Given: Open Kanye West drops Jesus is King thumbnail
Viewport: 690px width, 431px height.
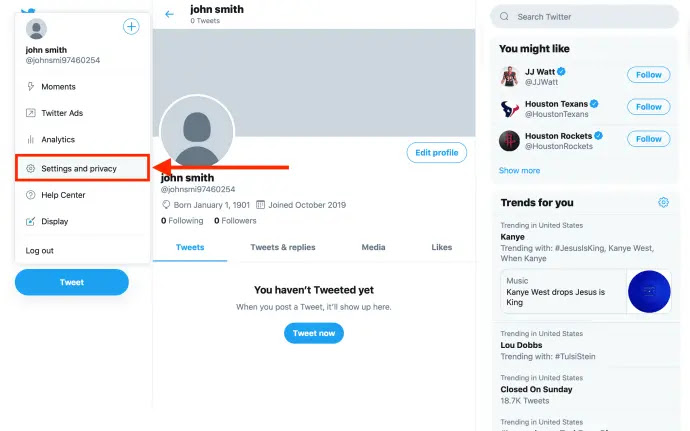Looking at the screenshot, I should click(x=649, y=291).
